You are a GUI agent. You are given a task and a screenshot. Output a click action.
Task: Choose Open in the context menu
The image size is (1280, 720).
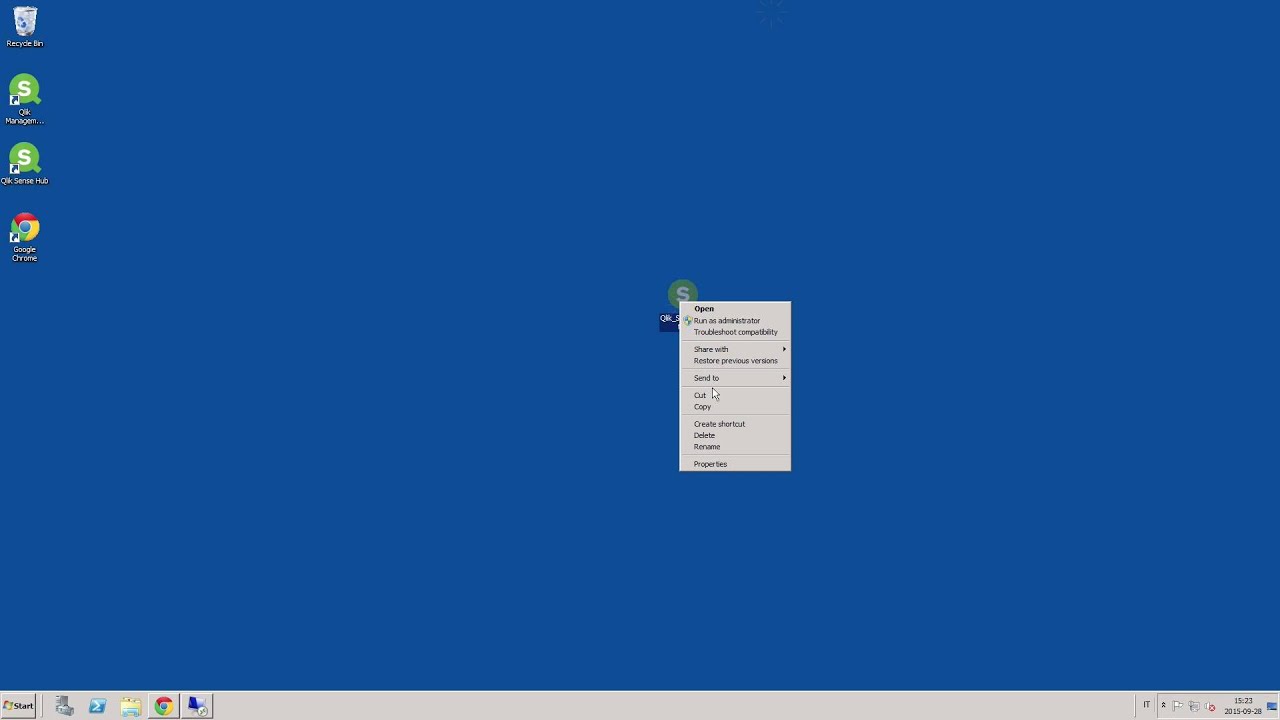coord(735,309)
